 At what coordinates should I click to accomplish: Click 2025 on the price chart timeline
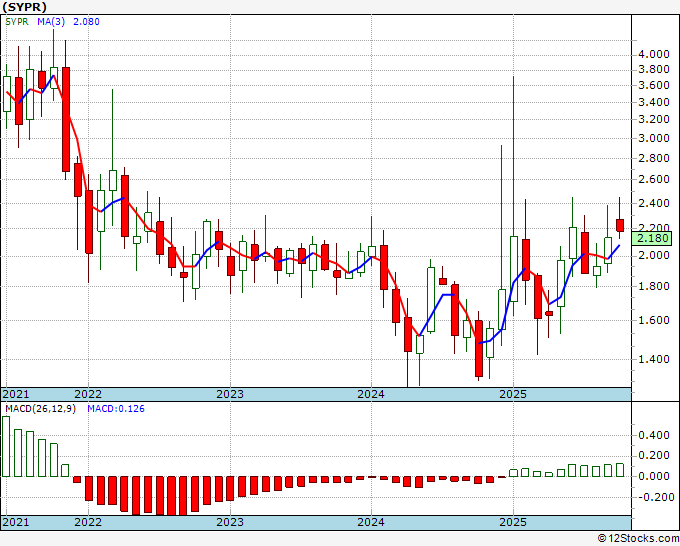pos(513,394)
